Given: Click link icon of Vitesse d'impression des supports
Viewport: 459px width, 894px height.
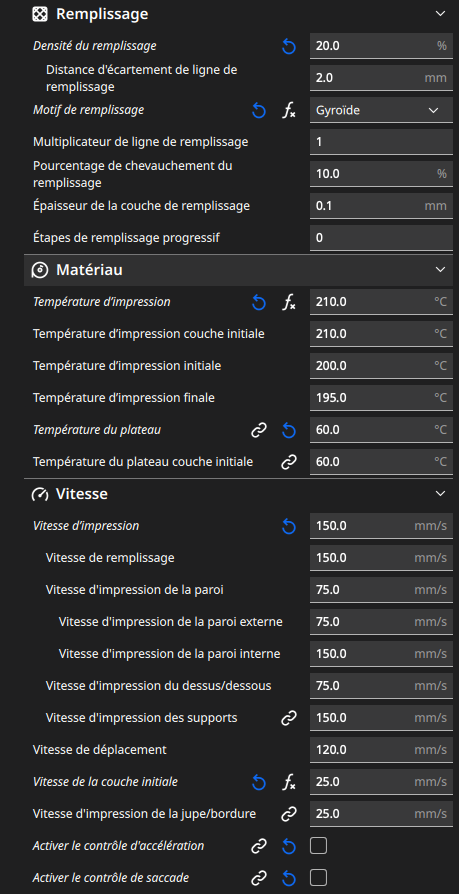Looking at the screenshot, I should point(289,718).
